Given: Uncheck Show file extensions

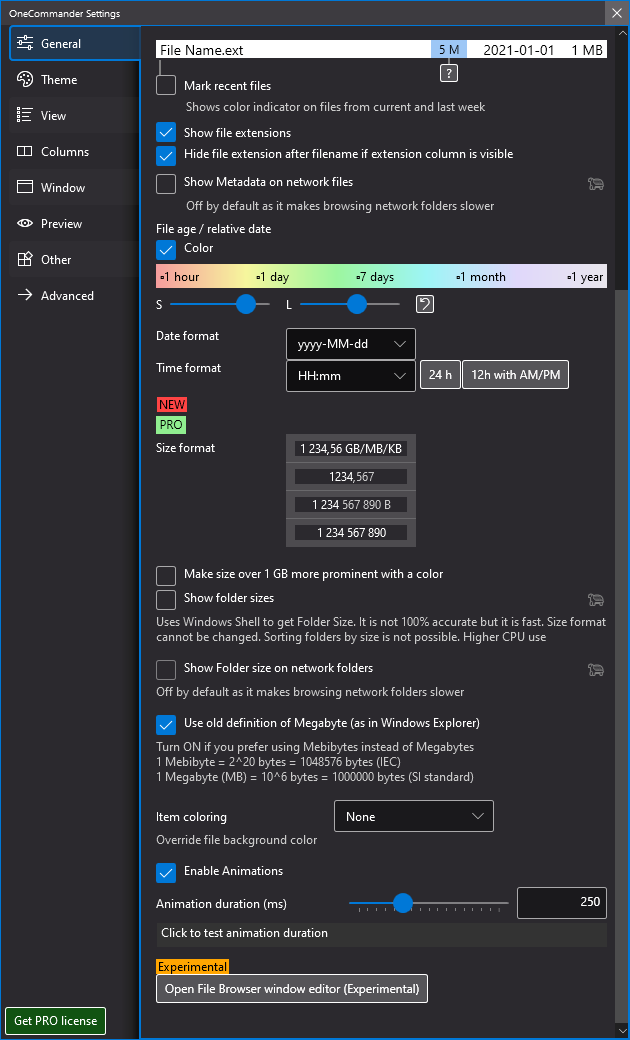Looking at the screenshot, I should tap(167, 133).
